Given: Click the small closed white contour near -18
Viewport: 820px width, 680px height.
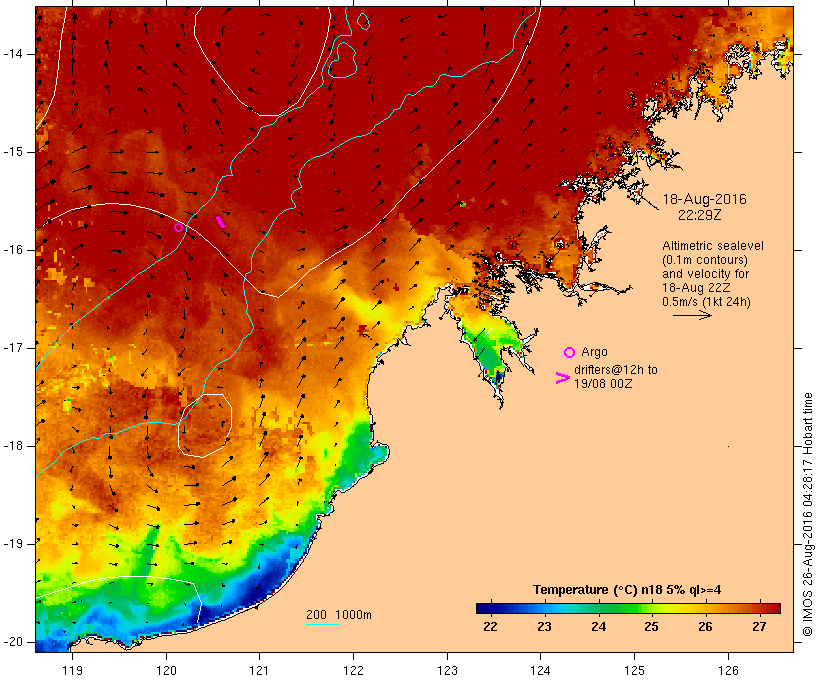Looking at the screenshot, I should tap(204, 425).
